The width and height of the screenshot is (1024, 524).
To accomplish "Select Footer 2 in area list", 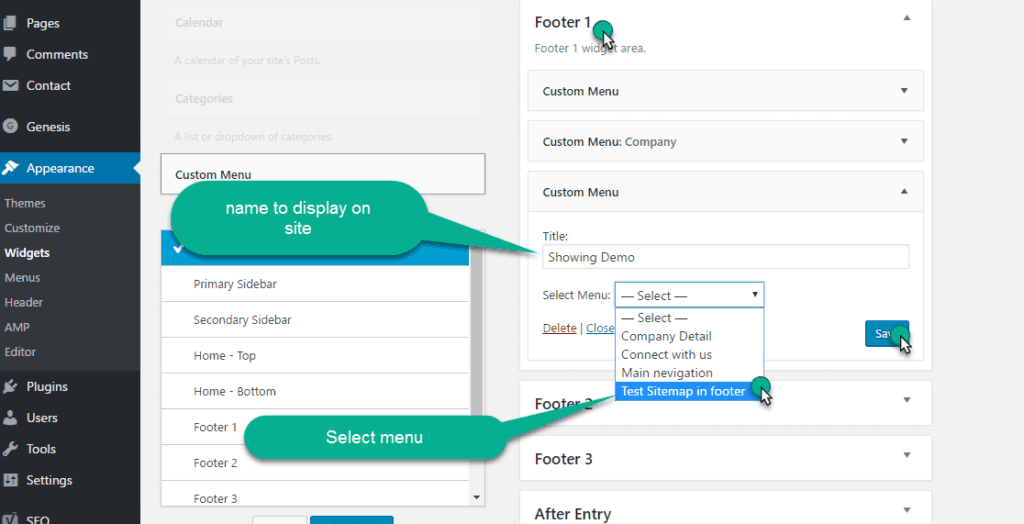I will coord(315,463).
